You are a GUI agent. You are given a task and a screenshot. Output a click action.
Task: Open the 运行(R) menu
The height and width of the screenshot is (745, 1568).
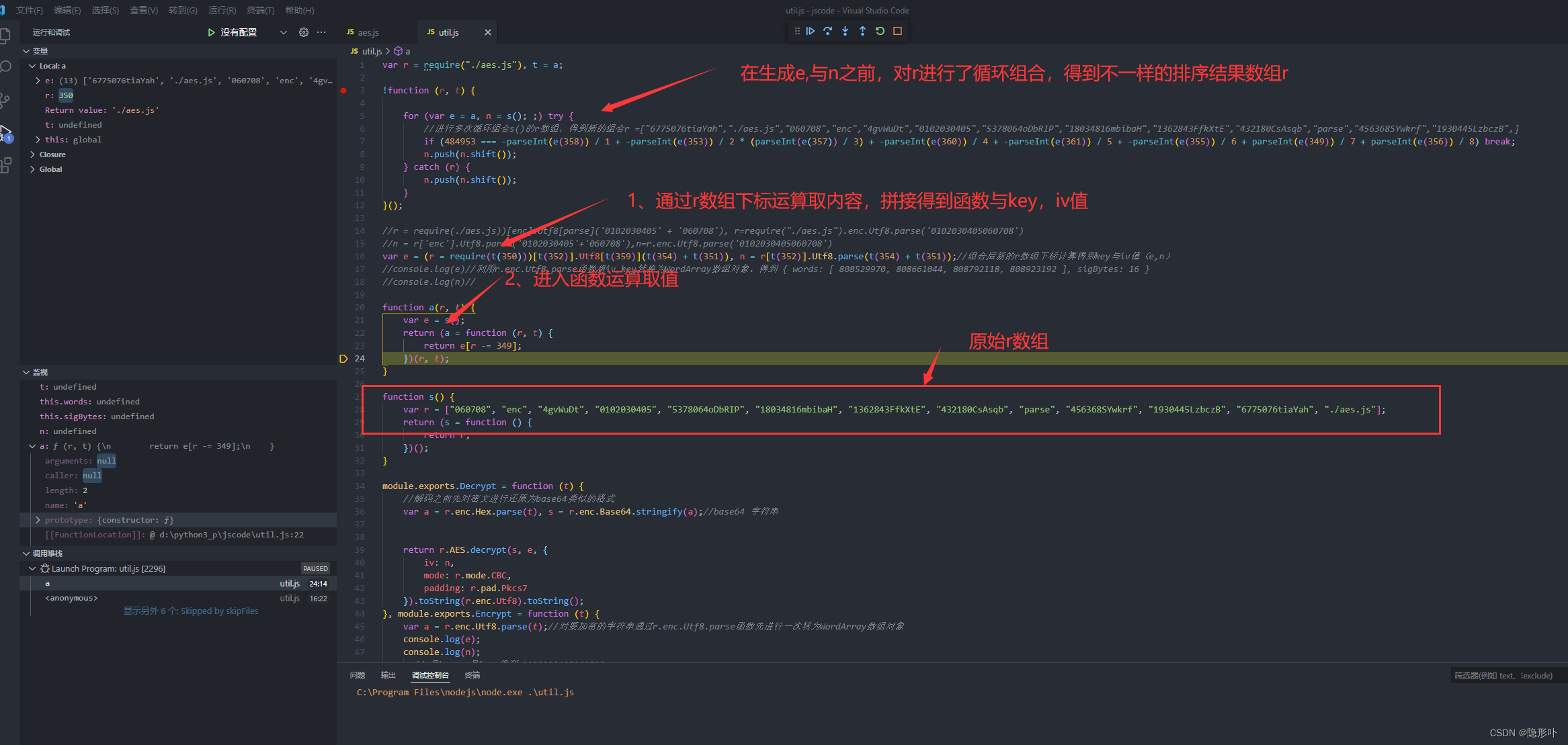(222, 10)
